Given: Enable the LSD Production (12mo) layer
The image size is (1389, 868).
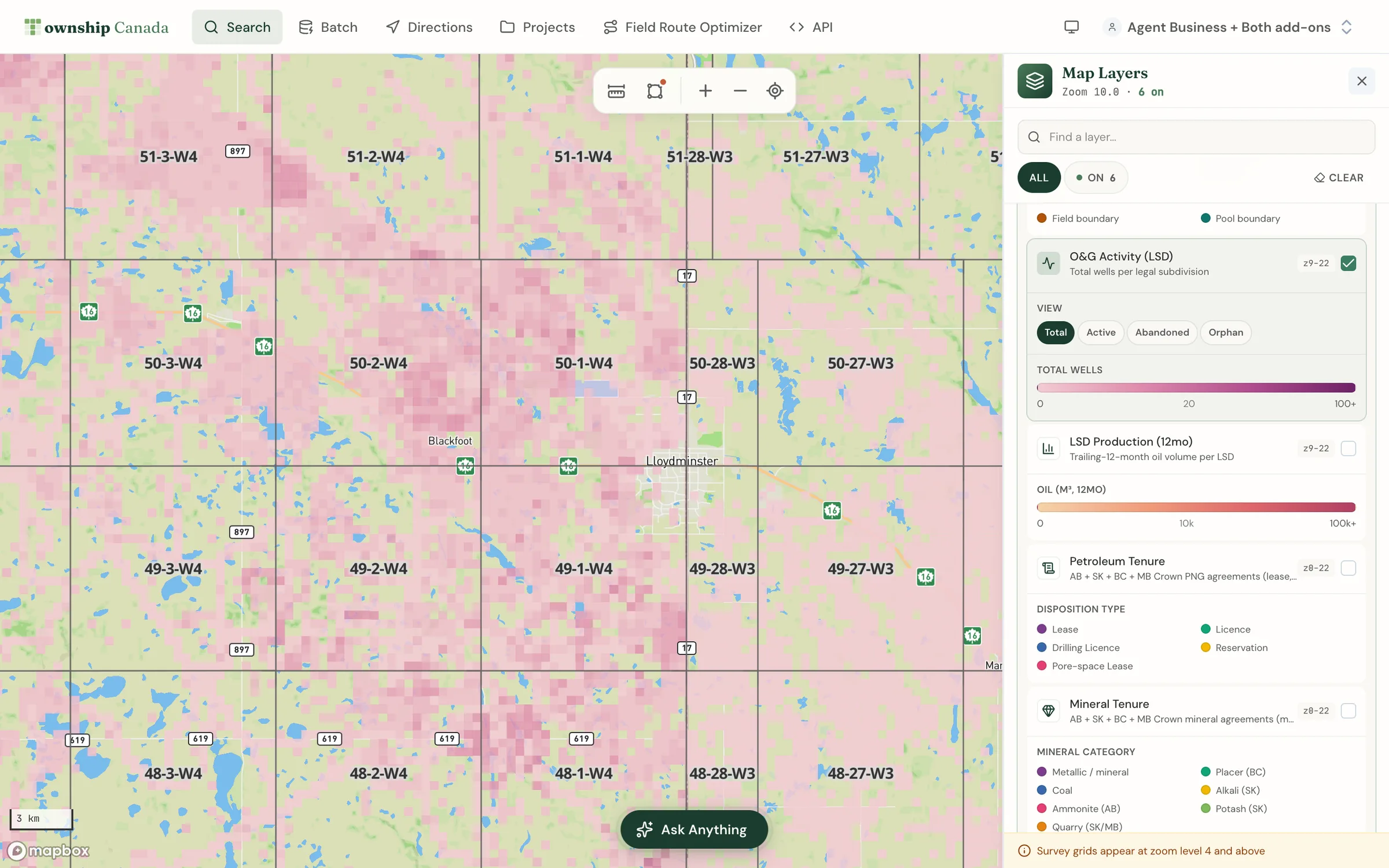Looking at the screenshot, I should pyautogui.click(x=1348, y=448).
